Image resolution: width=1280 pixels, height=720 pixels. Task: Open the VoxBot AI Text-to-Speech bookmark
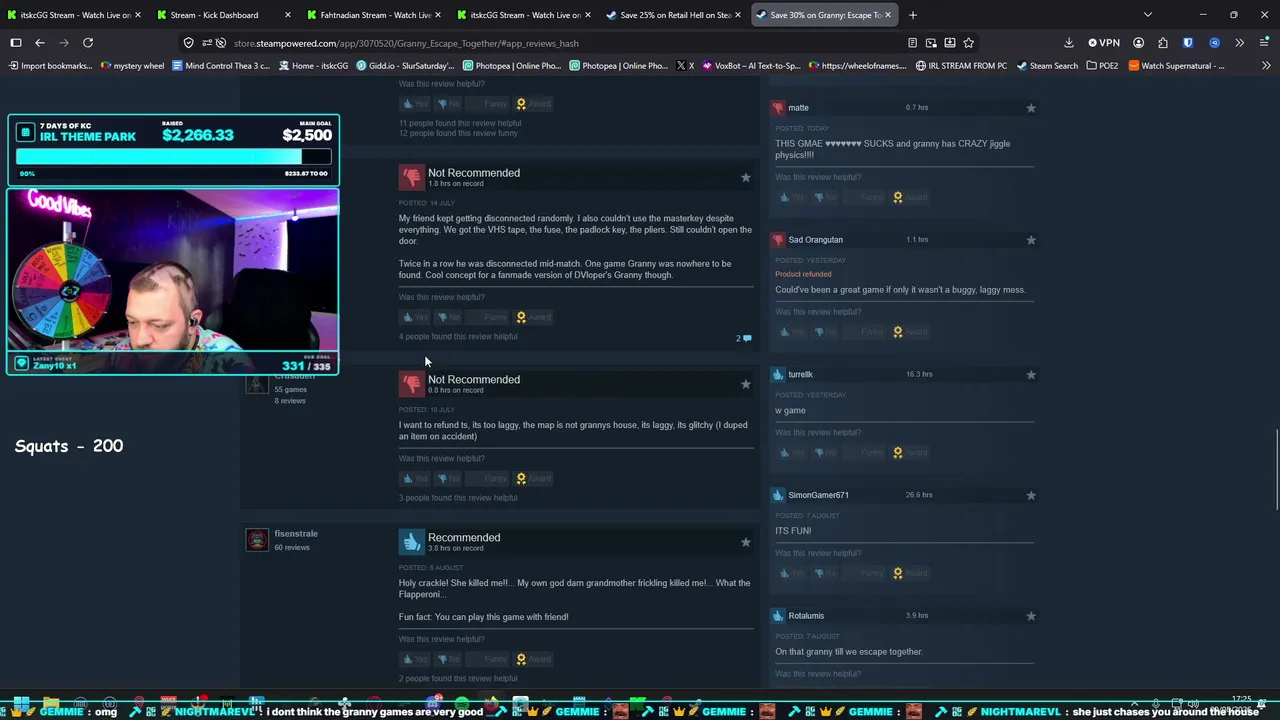751,66
